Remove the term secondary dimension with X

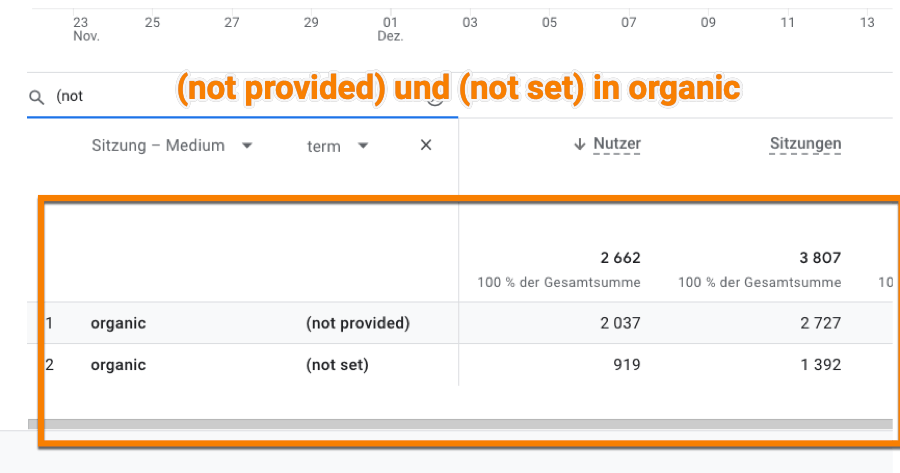pyautogui.click(x=426, y=146)
